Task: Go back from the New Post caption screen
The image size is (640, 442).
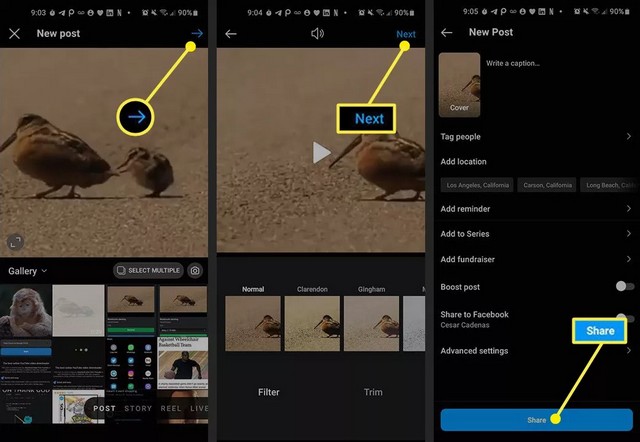Action: pyautogui.click(x=447, y=33)
